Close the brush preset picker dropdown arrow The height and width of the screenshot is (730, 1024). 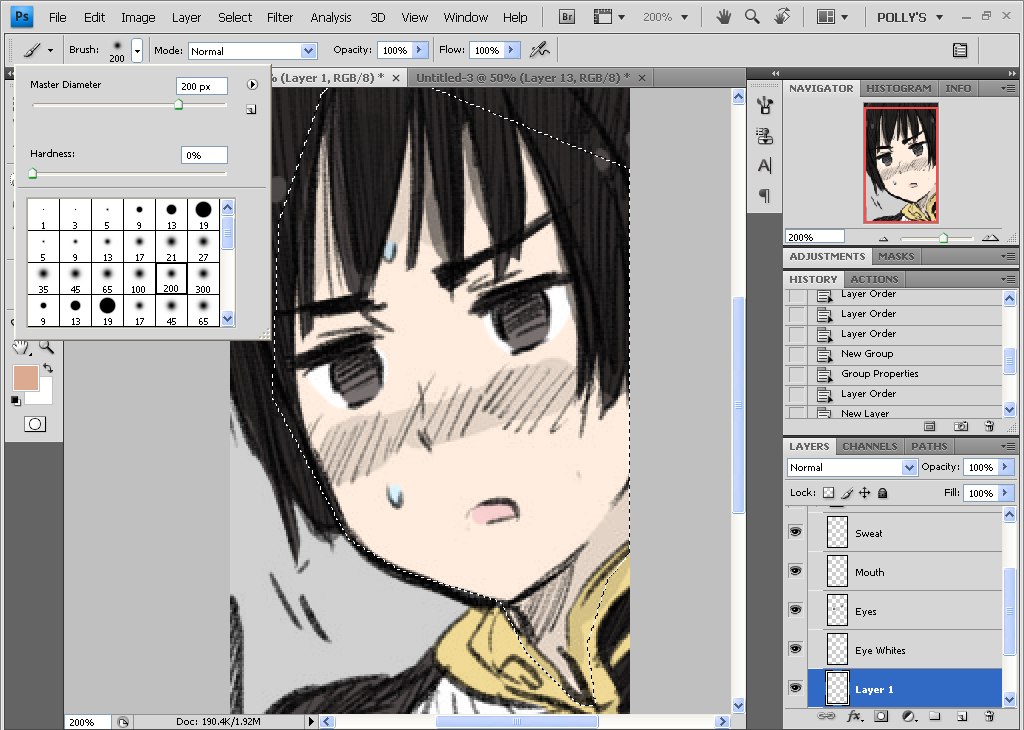click(137, 51)
